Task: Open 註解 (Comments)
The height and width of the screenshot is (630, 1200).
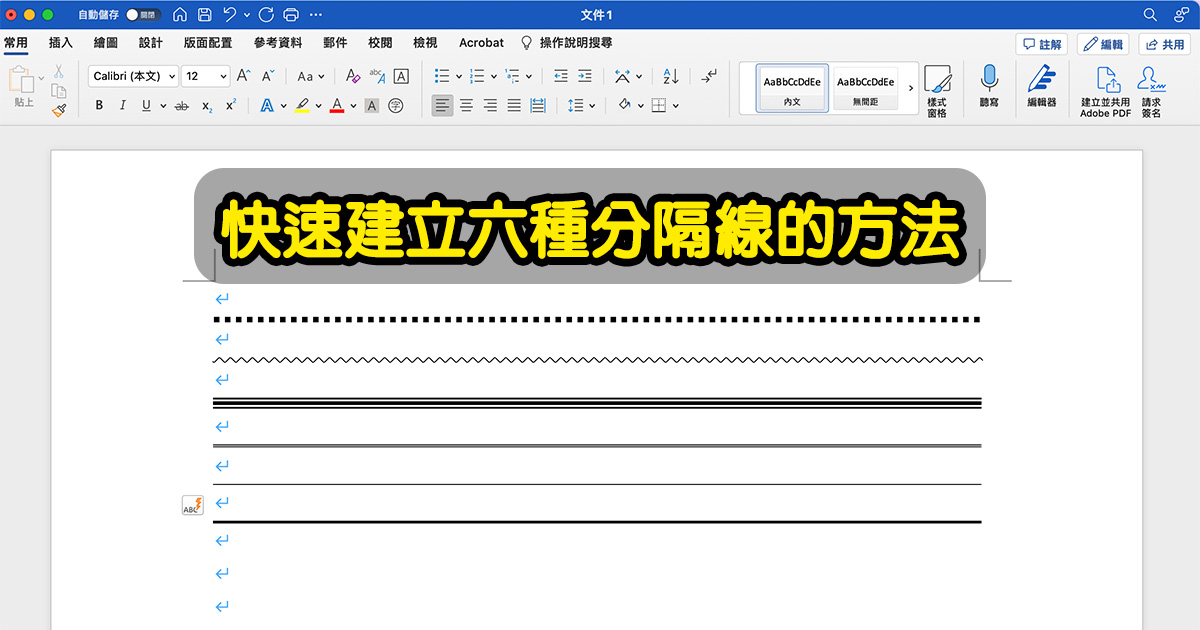Action: pos(1043,42)
